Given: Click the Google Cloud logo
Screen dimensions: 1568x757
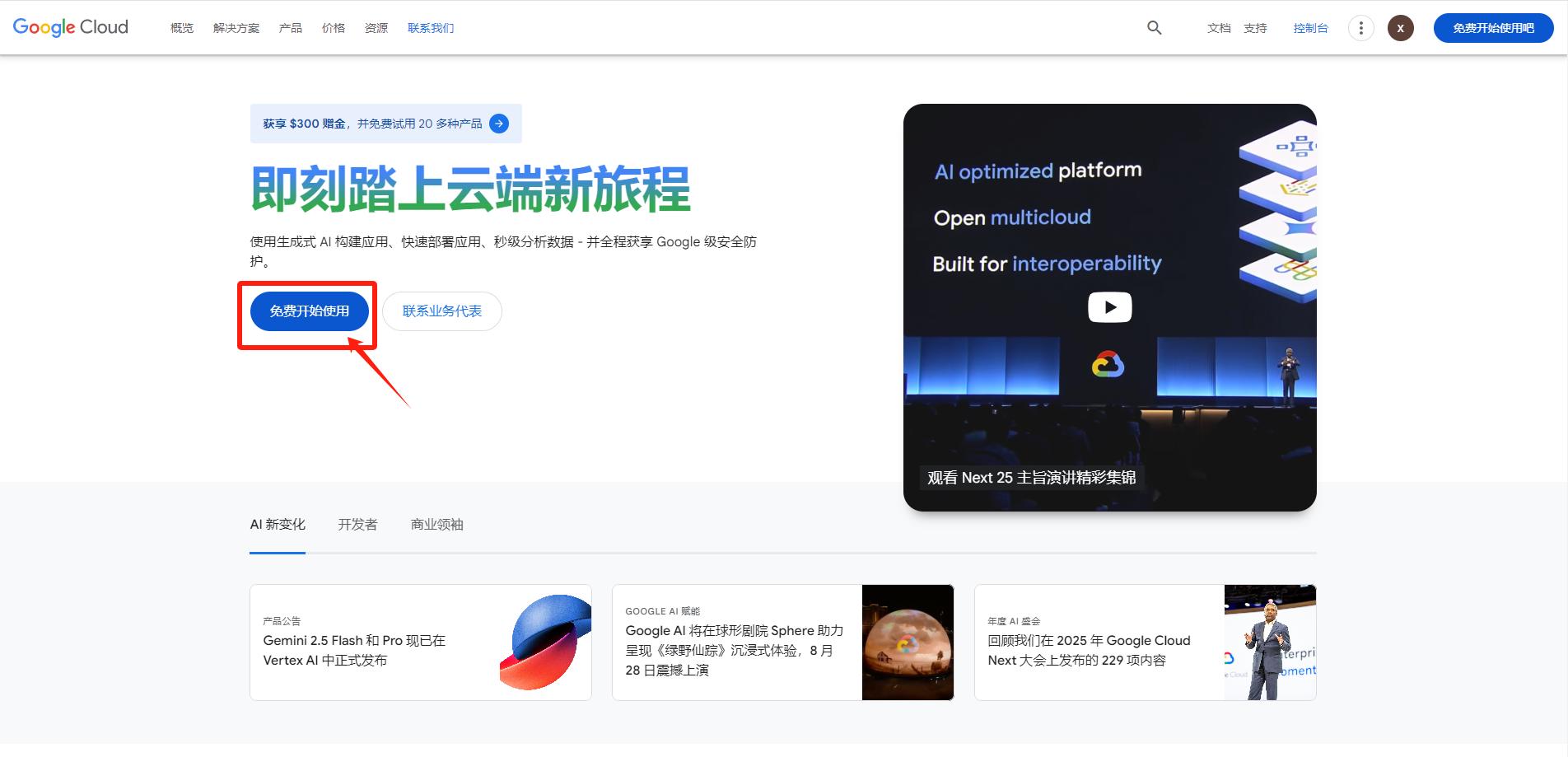Looking at the screenshot, I should coord(71,27).
